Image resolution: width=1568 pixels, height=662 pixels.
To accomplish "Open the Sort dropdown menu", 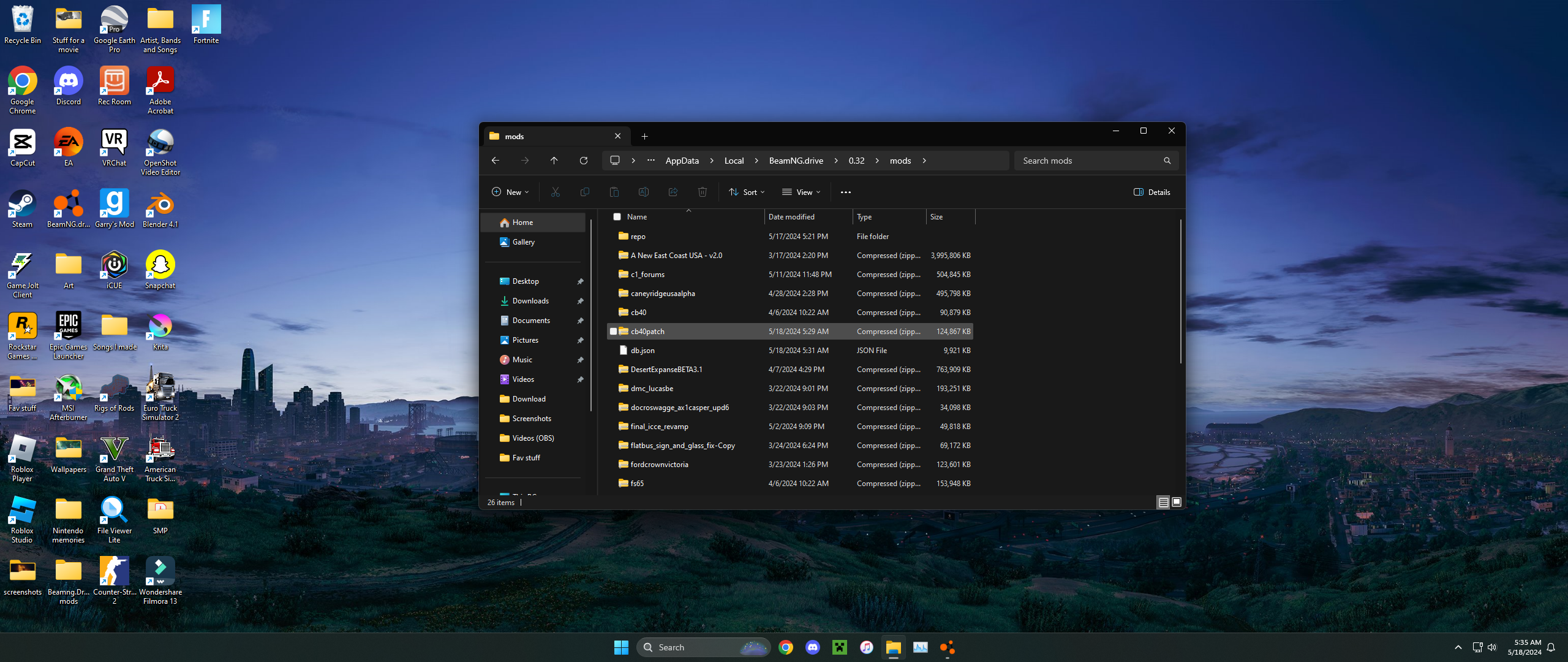I will [747, 192].
